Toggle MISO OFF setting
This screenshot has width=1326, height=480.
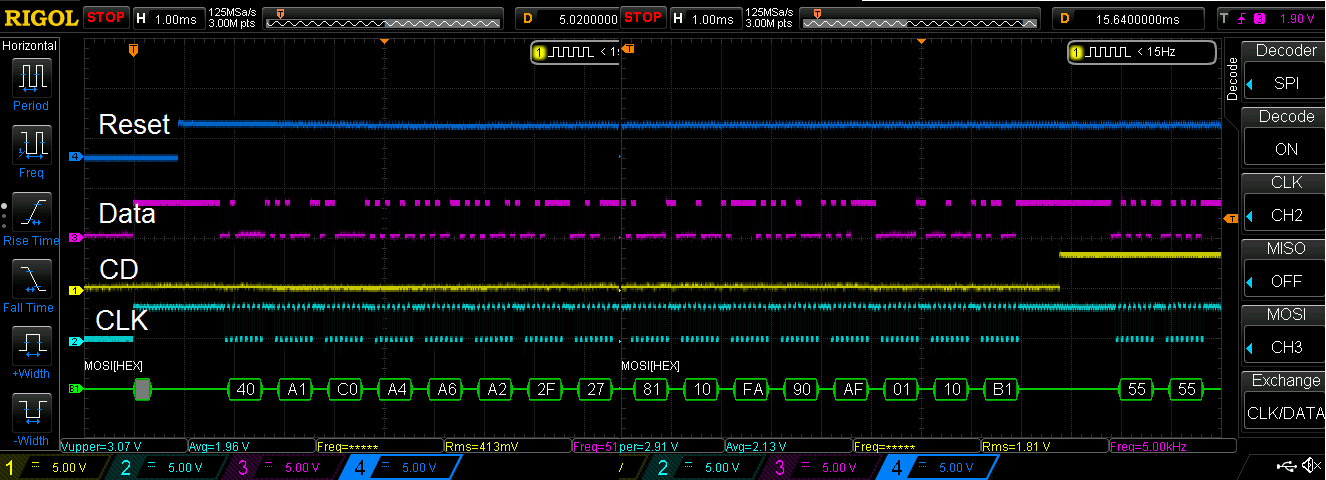coord(1285,281)
